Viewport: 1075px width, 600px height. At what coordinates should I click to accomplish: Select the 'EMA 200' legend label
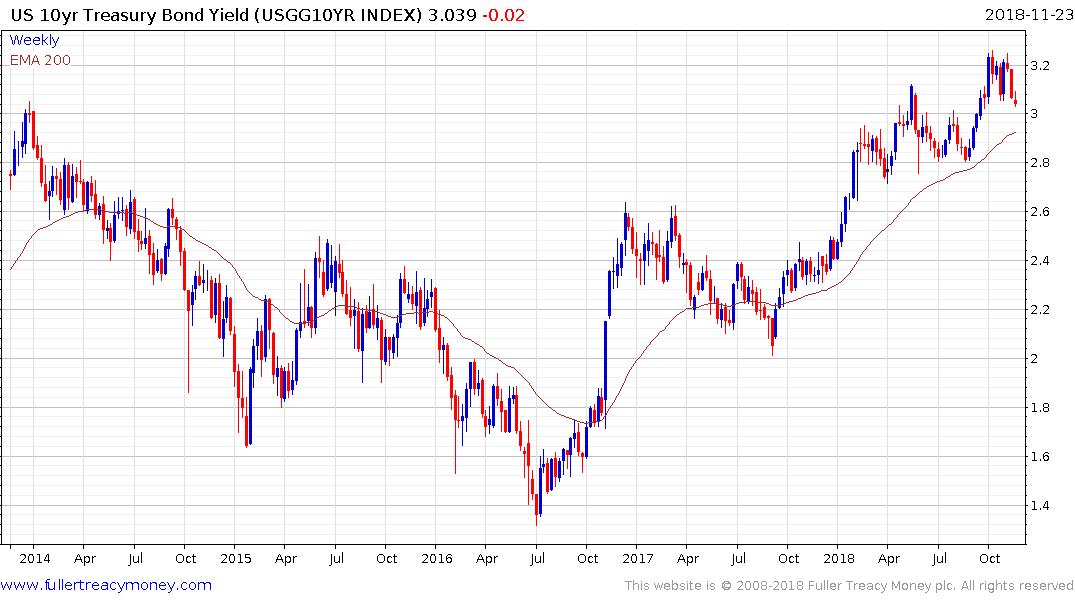40,60
